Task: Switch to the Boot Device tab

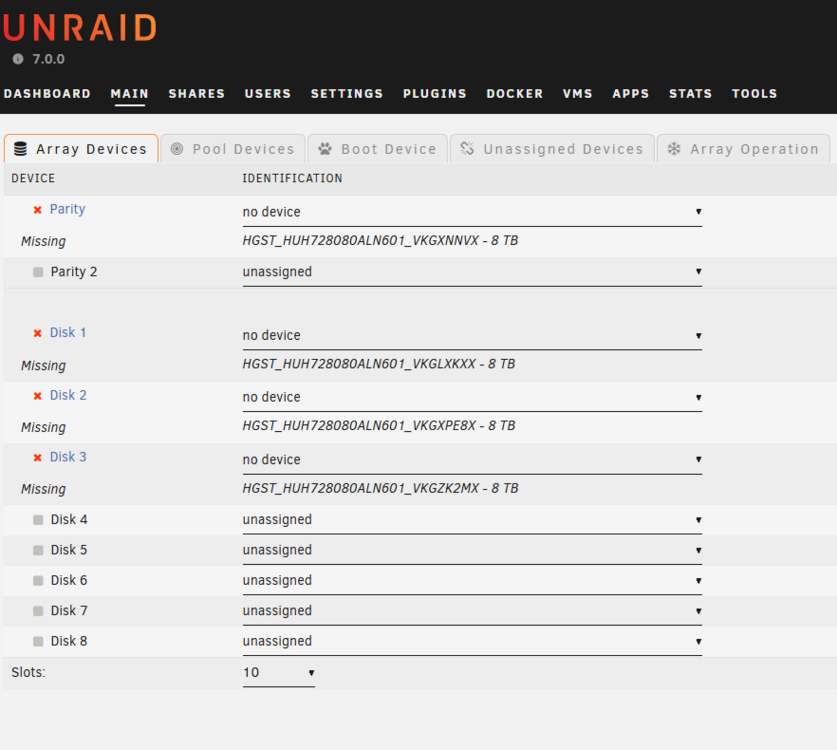Action: pos(378,148)
